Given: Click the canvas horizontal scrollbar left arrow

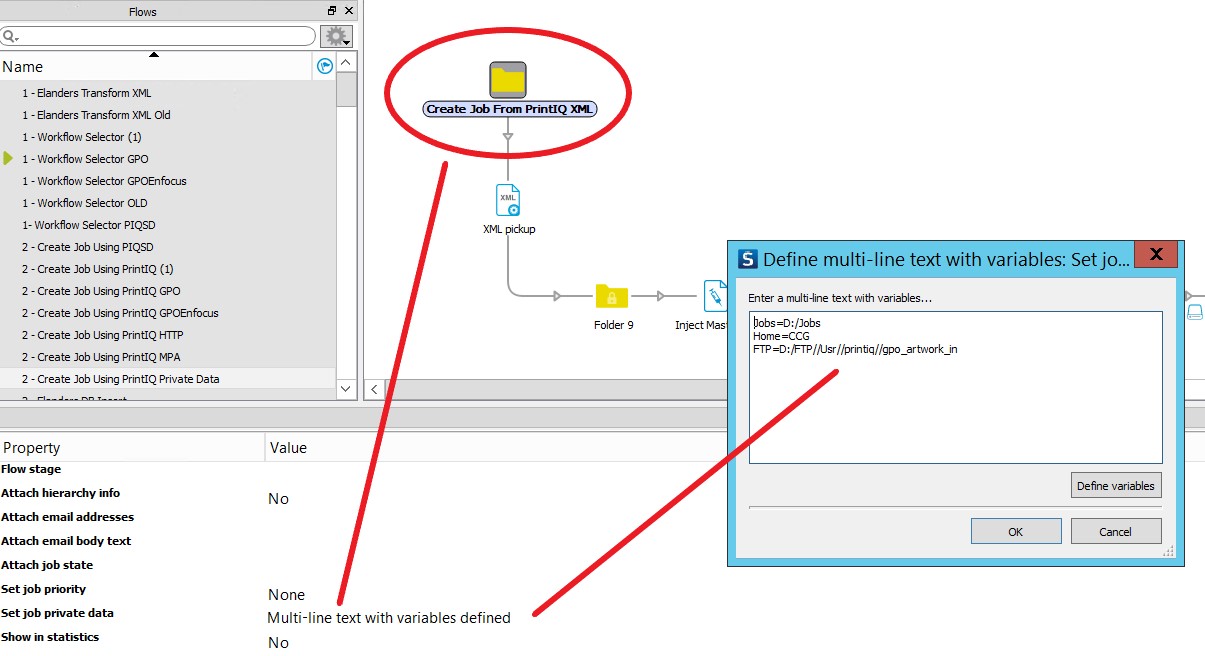Looking at the screenshot, I should point(375,389).
